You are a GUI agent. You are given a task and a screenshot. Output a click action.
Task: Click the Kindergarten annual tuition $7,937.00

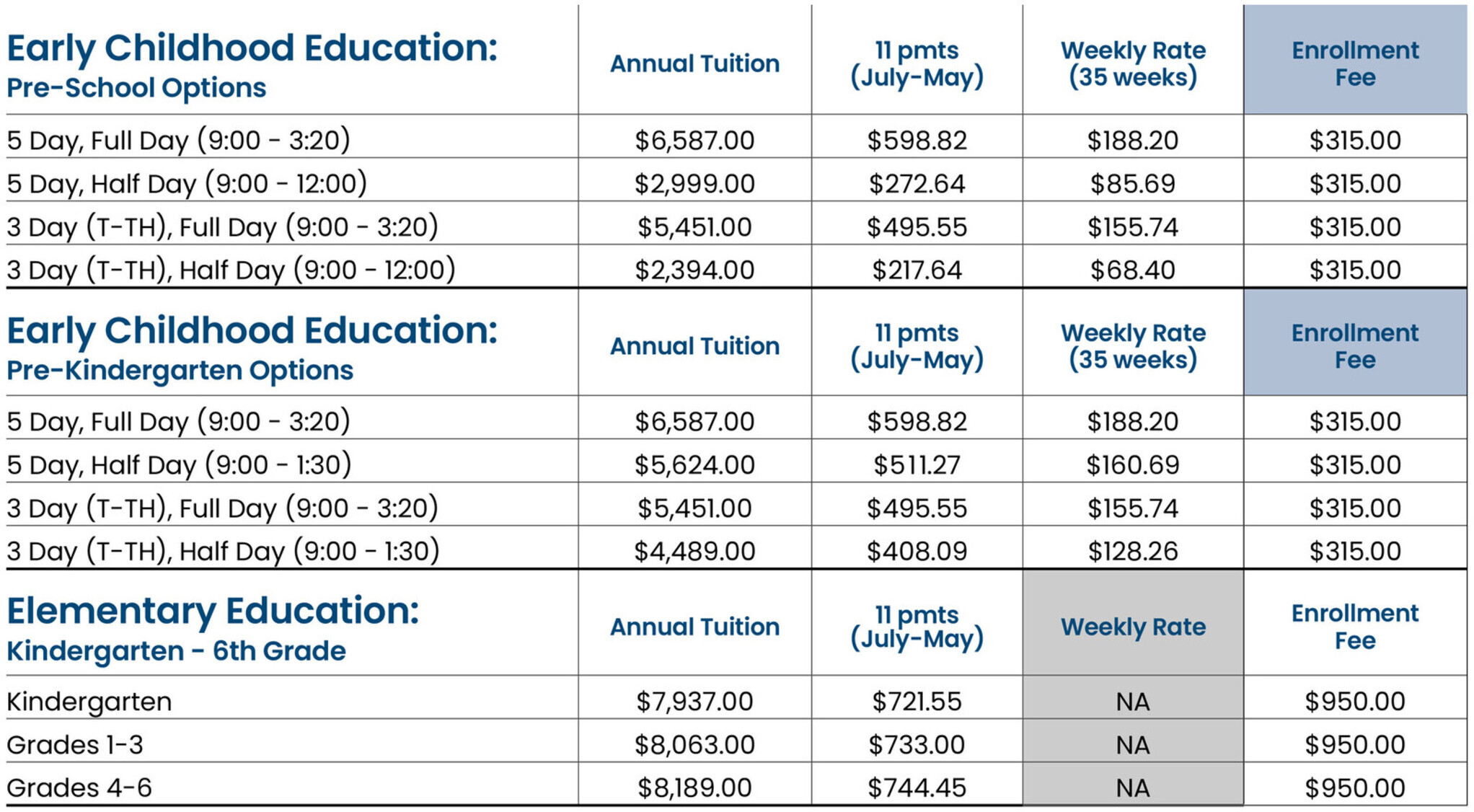point(694,702)
